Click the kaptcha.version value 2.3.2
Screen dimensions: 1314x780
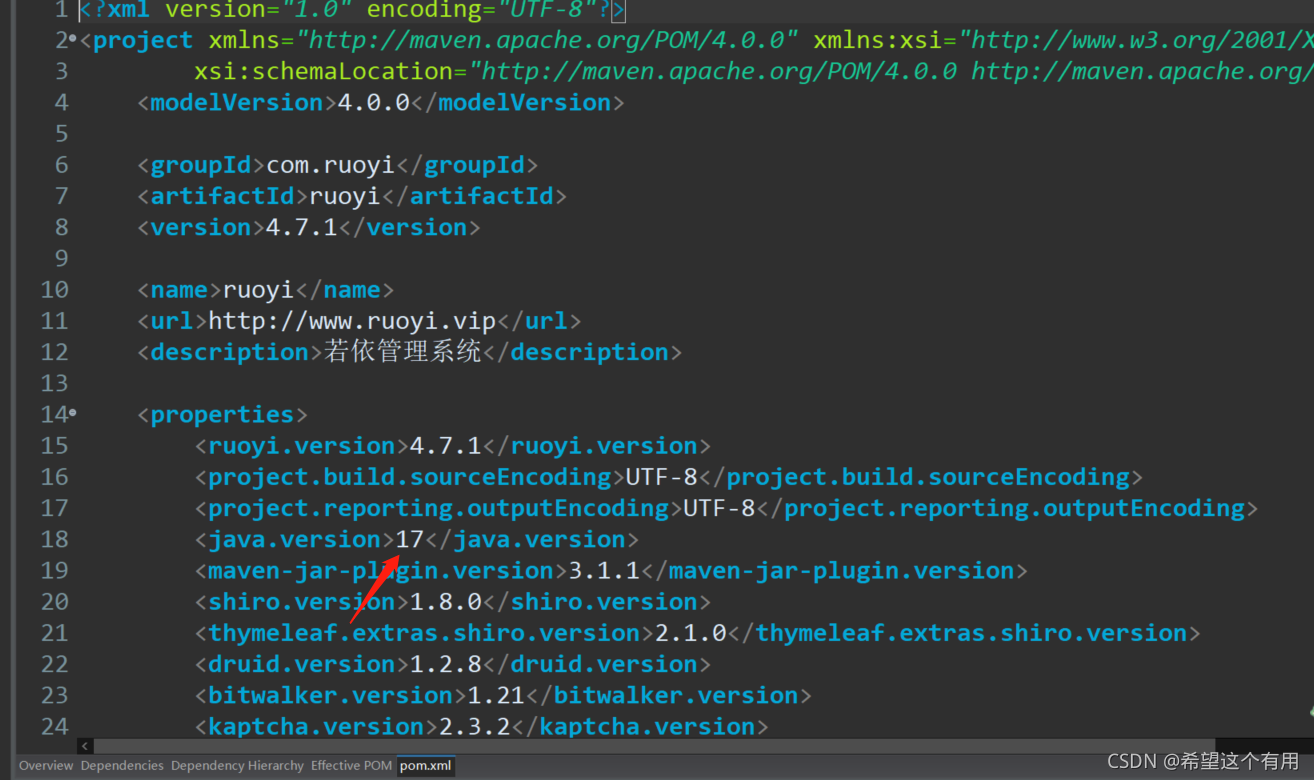point(475,727)
